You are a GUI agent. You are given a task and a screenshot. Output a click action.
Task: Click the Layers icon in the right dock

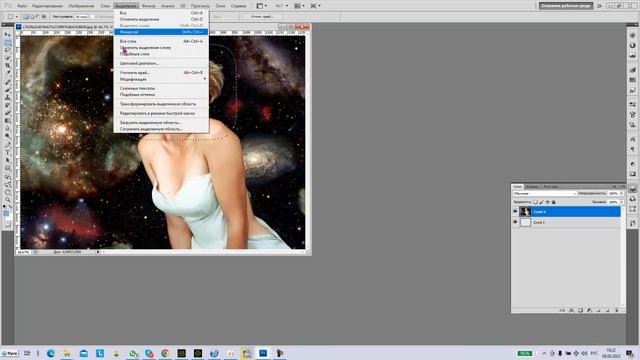tap(632, 189)
